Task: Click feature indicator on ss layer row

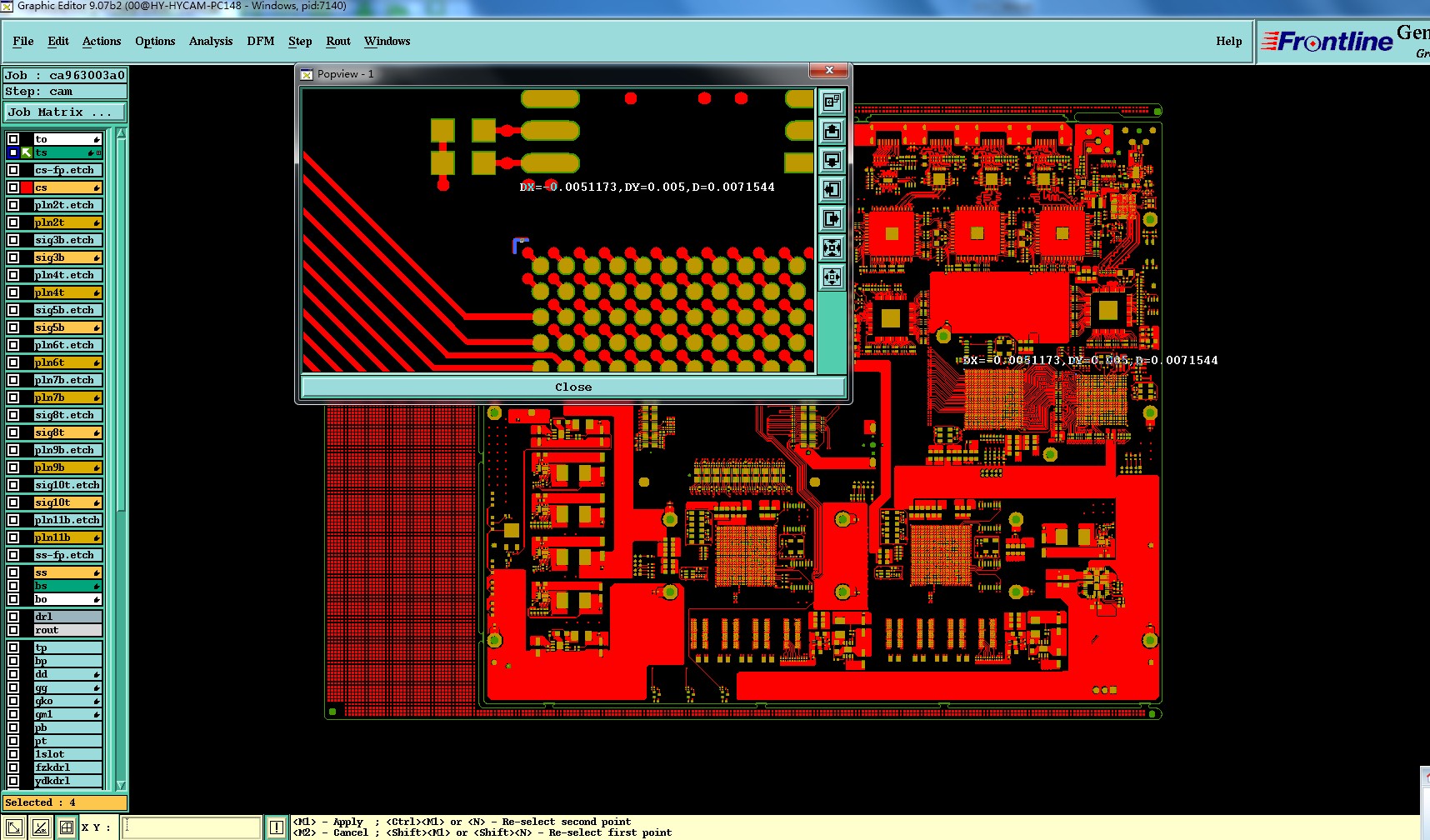Action: click(97, 572)
